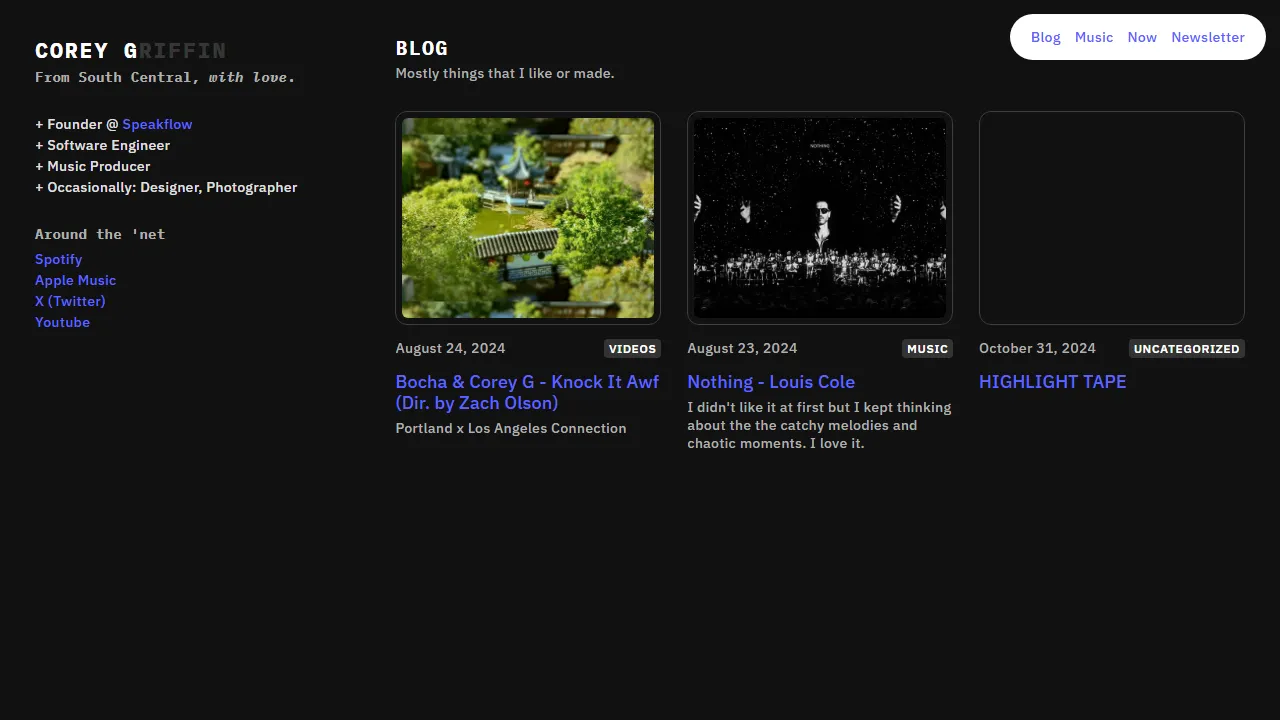Open the Youtube channel link

[x=62, y=322]
